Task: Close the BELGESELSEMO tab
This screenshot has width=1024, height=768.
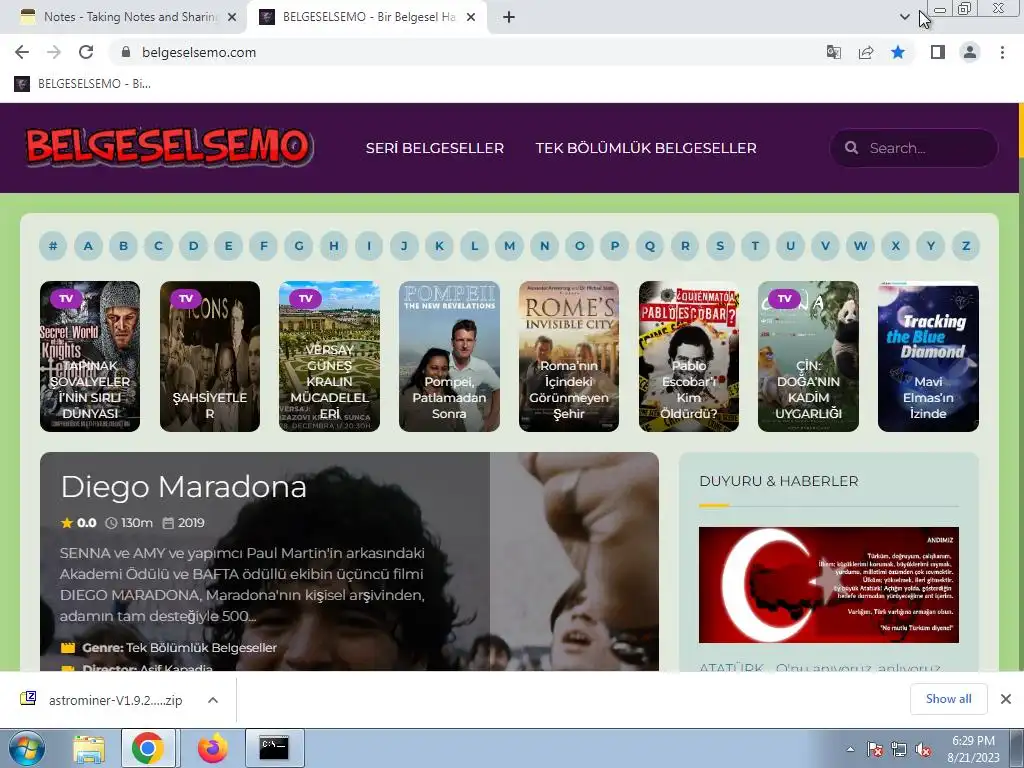Action: point(471,18)
